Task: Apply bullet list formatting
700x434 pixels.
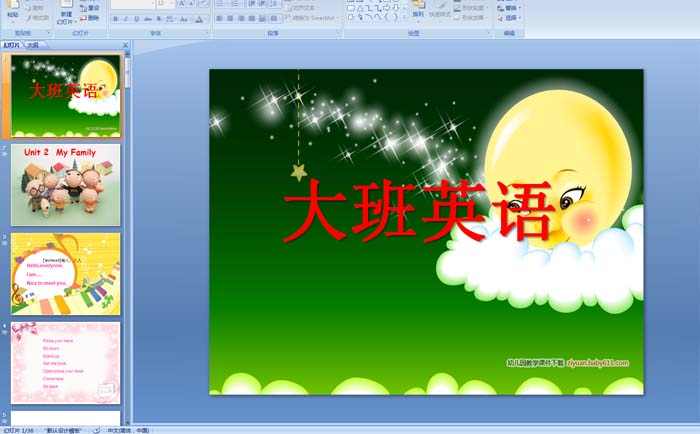Action: pos(221,4)
